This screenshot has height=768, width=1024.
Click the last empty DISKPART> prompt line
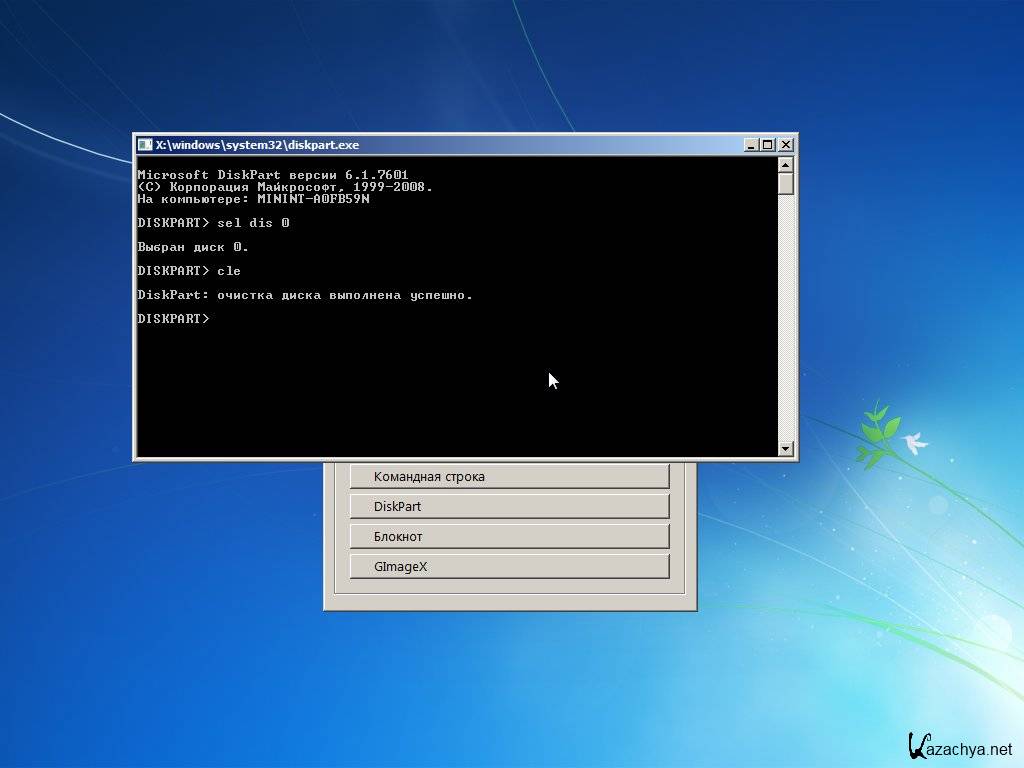pyautogui.click(x=174, y=319)
